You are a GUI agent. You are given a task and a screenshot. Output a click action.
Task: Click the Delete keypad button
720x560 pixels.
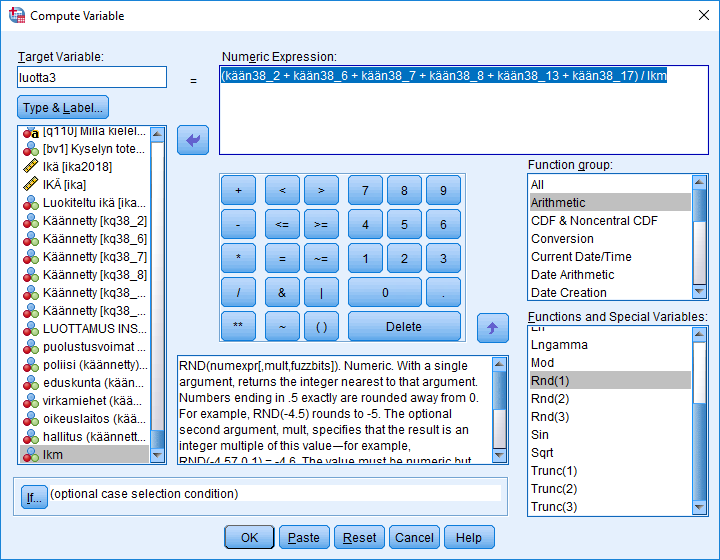[404, 326]
